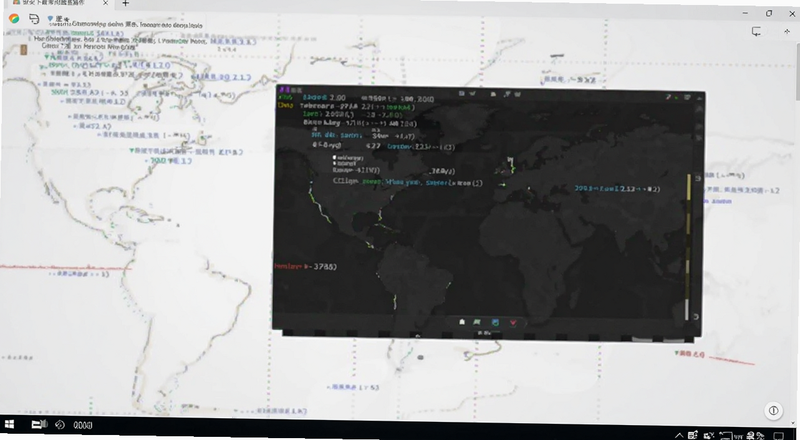Click the checkmark icon in the dark window's top toolbar
Screen dimensions: 800x440
pyautogui.click(x=472, y=93)
